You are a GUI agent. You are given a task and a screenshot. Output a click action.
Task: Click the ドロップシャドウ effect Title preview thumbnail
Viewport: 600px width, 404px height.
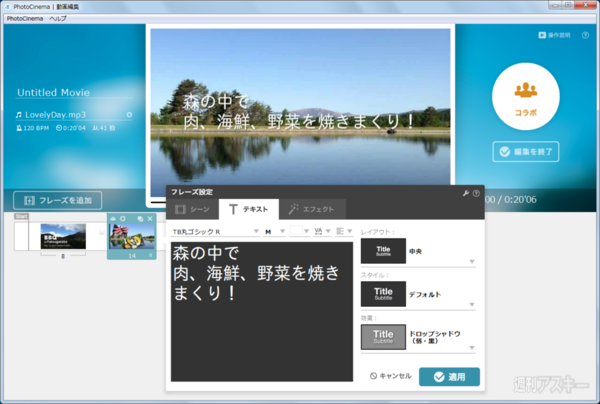(383, 337)
